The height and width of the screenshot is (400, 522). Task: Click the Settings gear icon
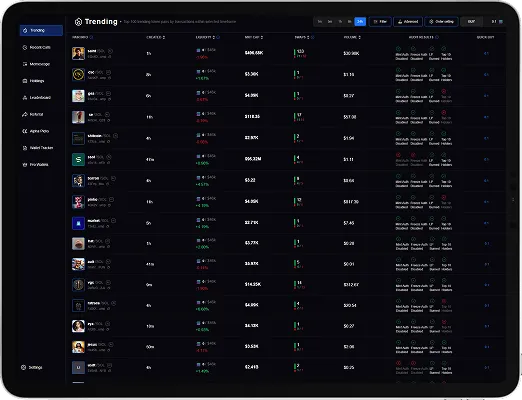(23, 367)
